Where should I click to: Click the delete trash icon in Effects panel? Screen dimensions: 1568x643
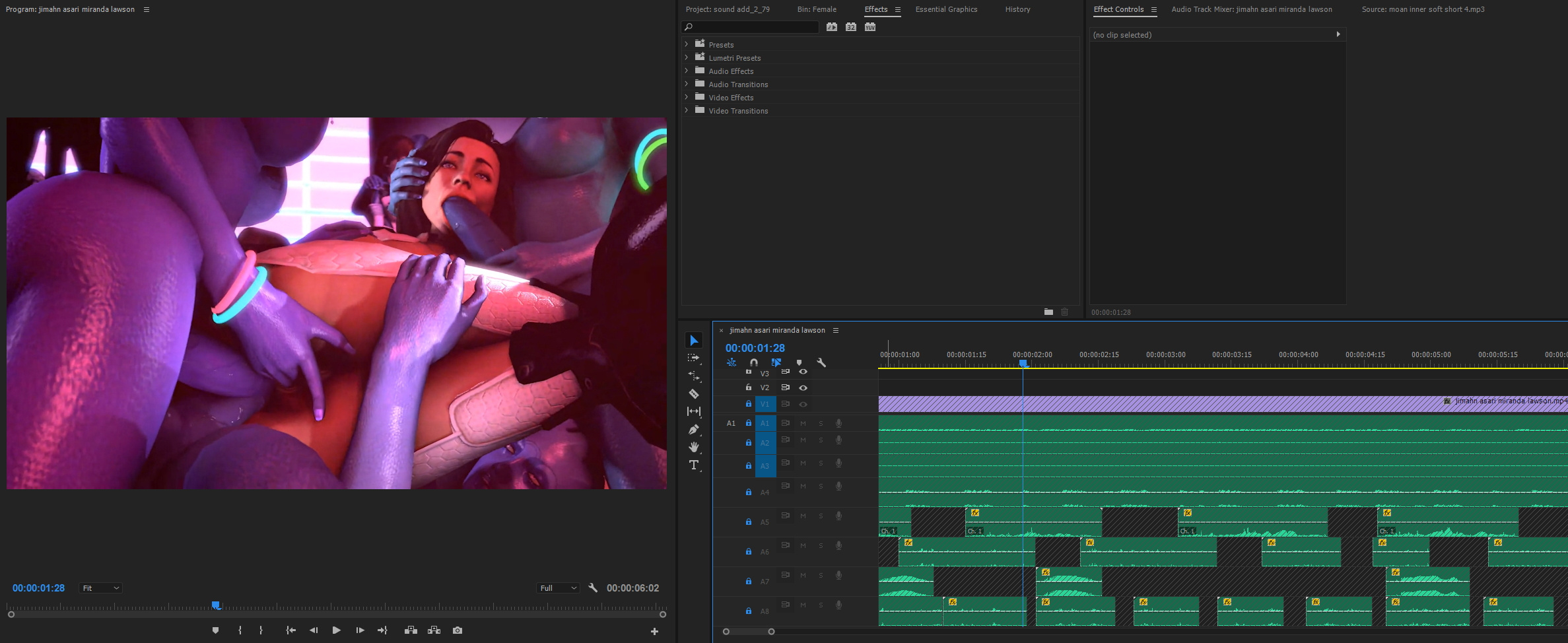pos(1065,312)
